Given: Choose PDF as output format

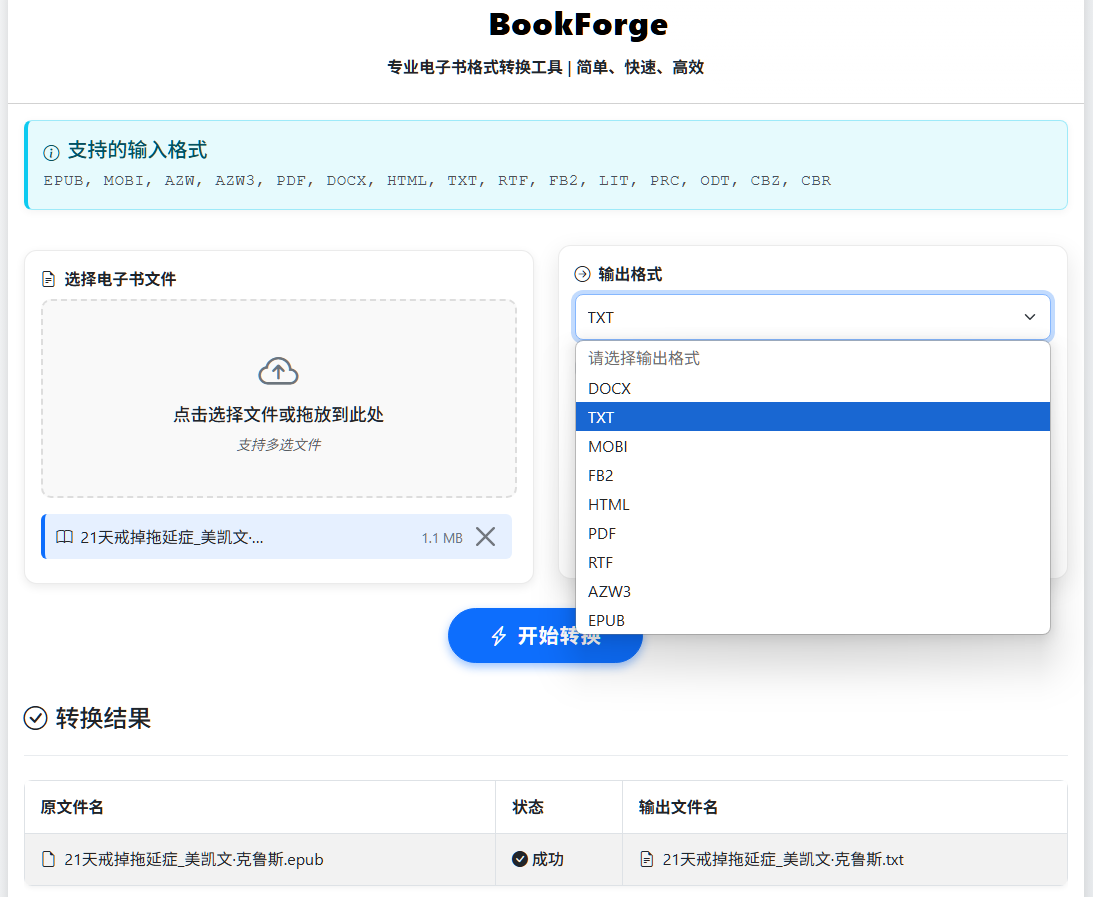Looking at the screenshot, I should pyautogui.click(x=602, y=533).
